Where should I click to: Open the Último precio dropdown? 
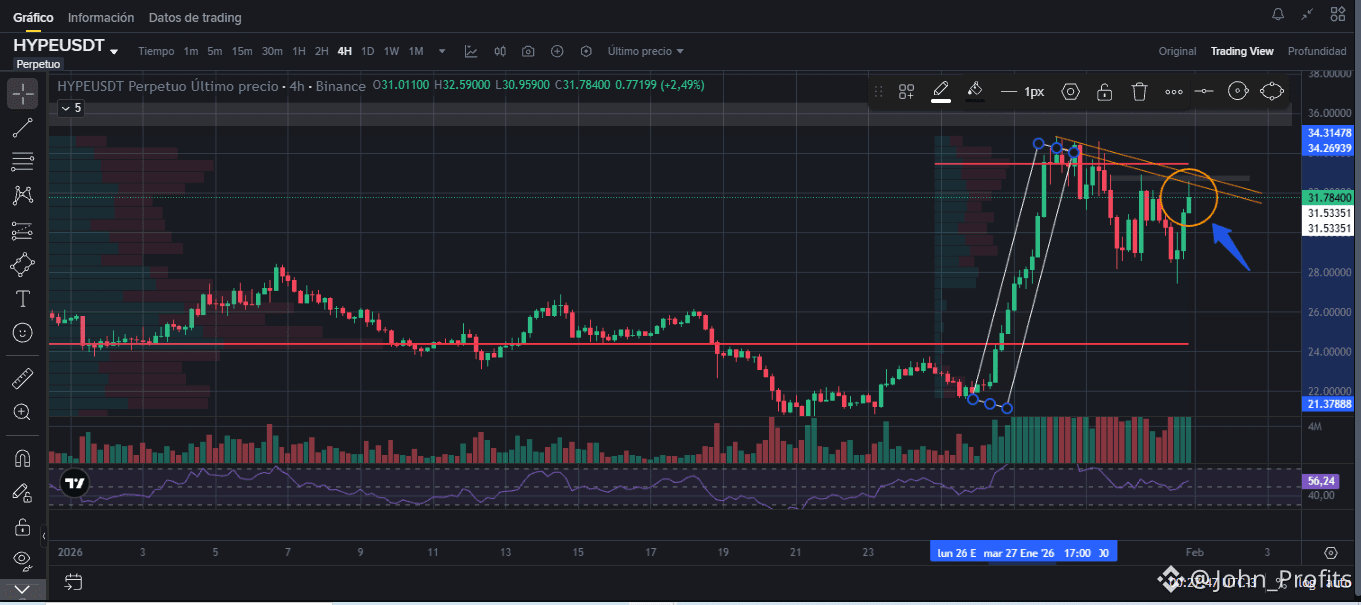646,51
